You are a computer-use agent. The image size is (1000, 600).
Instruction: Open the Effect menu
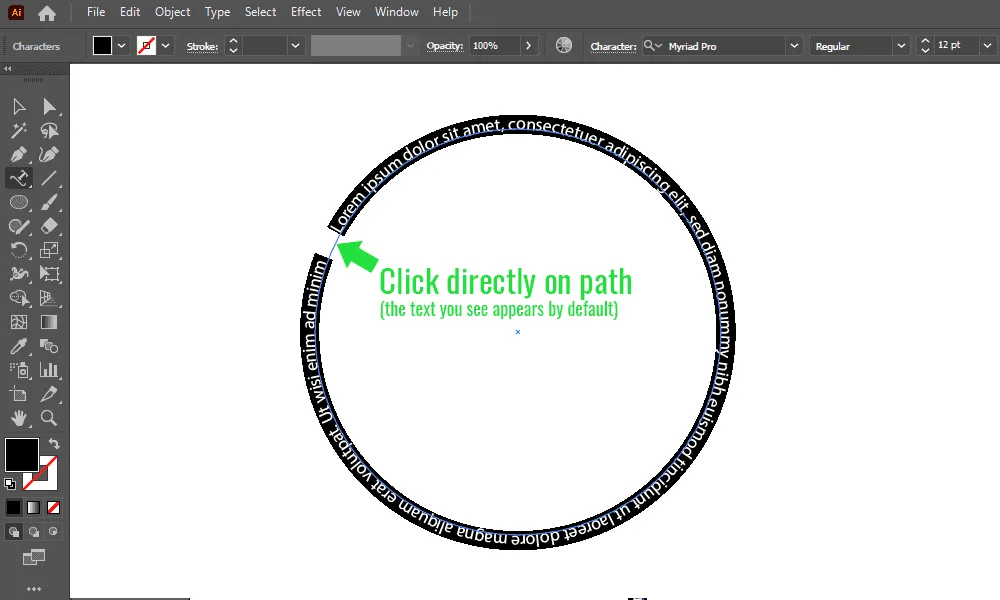[x=306, y=12]
